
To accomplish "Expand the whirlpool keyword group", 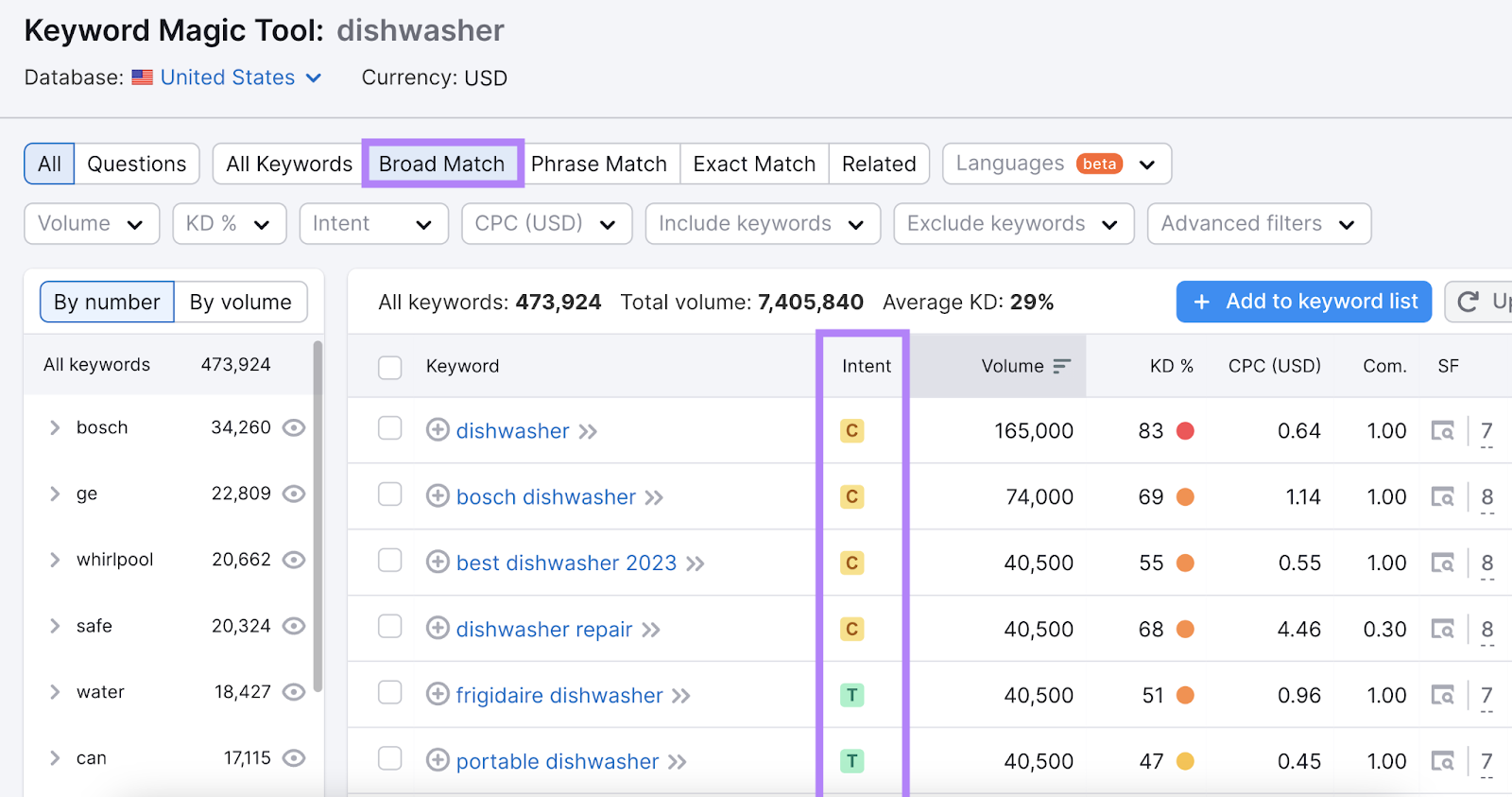I will (x=55, y=560).
